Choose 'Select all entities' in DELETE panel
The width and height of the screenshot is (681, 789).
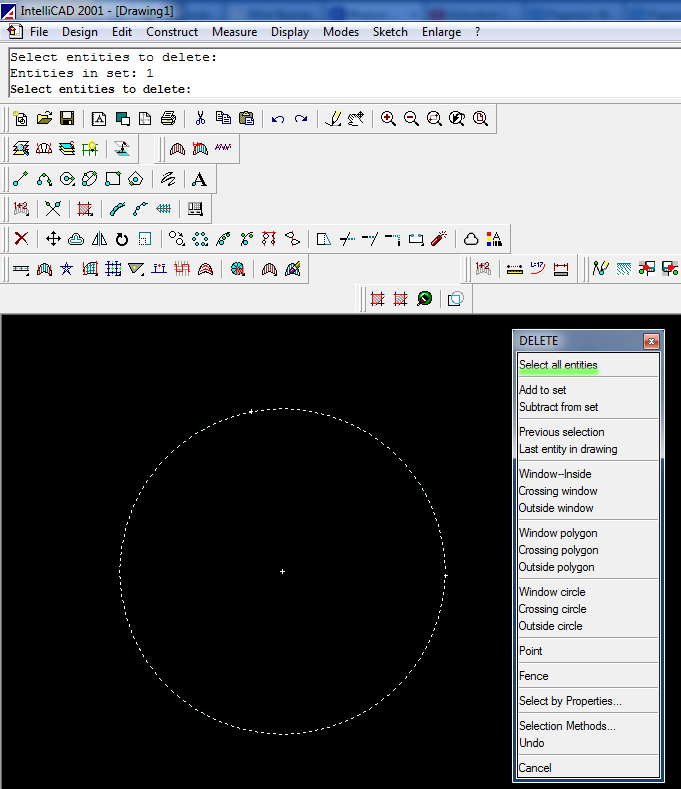pos(558,365)
